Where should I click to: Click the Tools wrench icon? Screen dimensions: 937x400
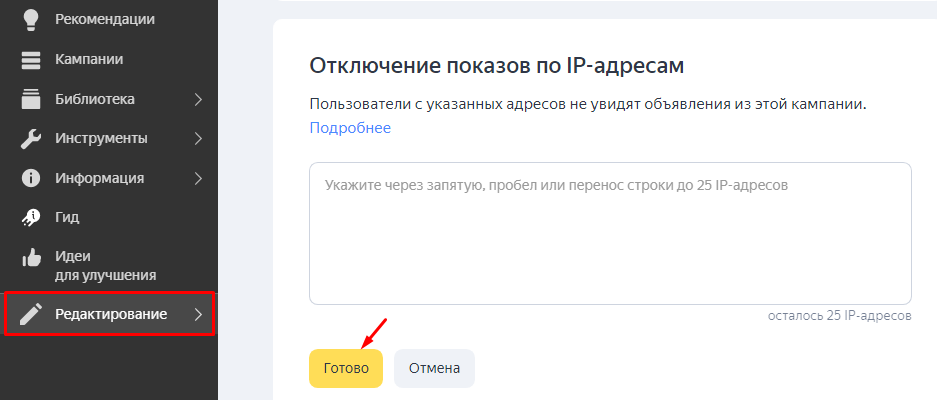(30, 138)
